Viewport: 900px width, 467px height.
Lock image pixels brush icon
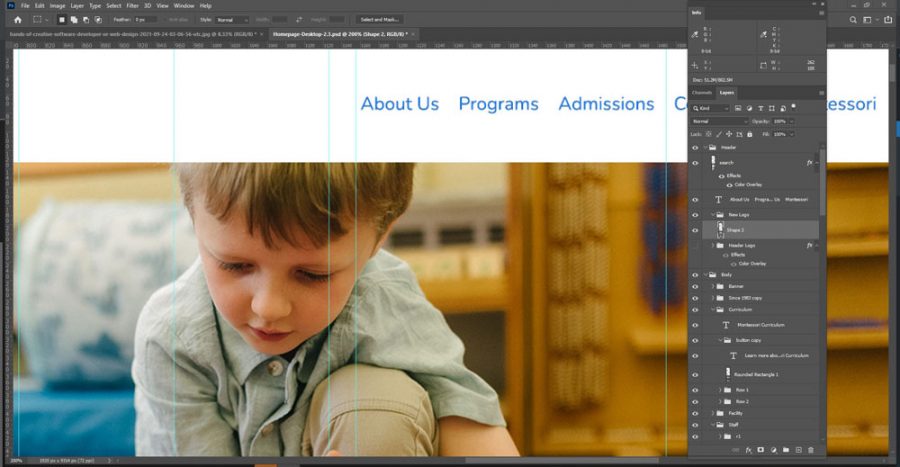pyautogui.click(x=719, y=134)
